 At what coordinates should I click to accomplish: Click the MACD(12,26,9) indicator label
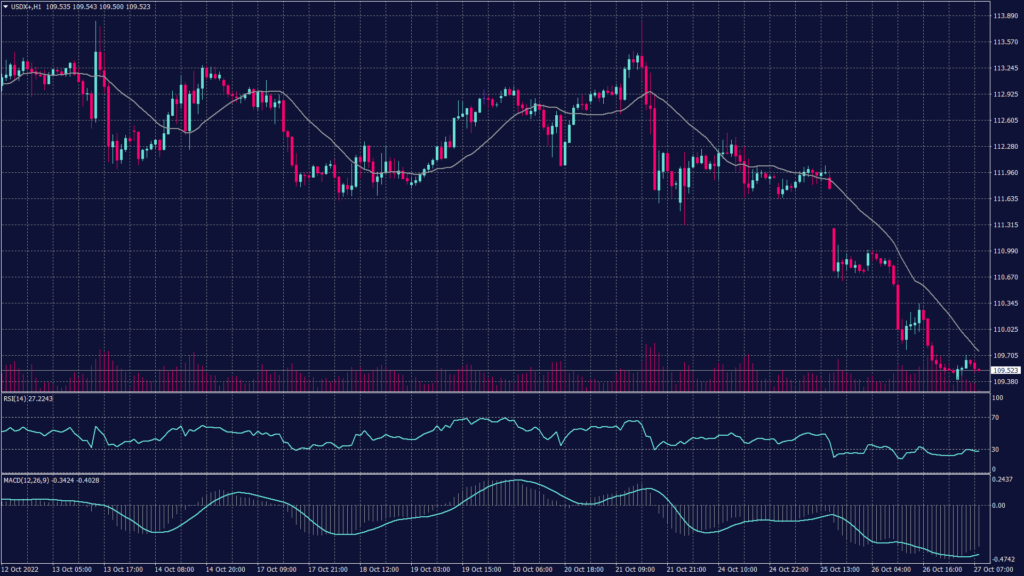coord(30,480)
